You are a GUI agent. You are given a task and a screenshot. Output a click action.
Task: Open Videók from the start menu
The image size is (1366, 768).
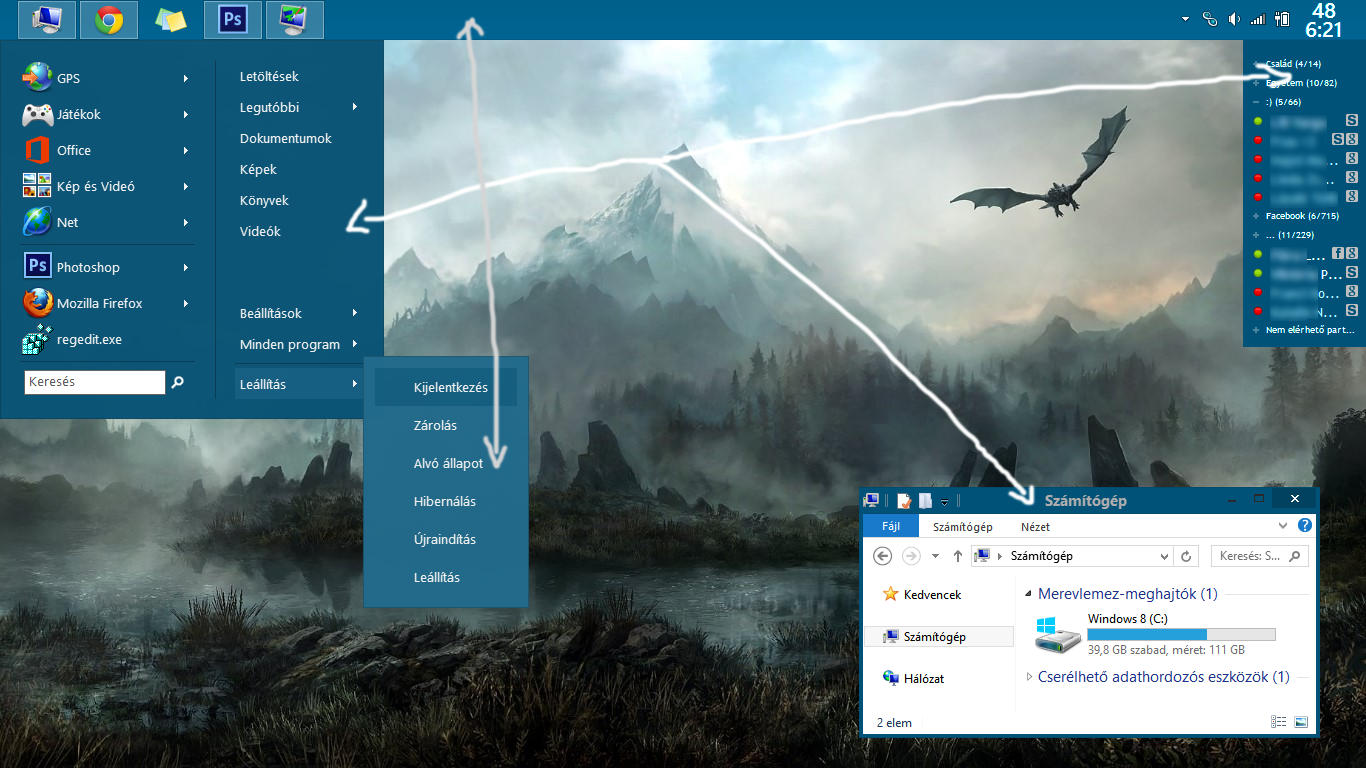[x=260, y=231]
